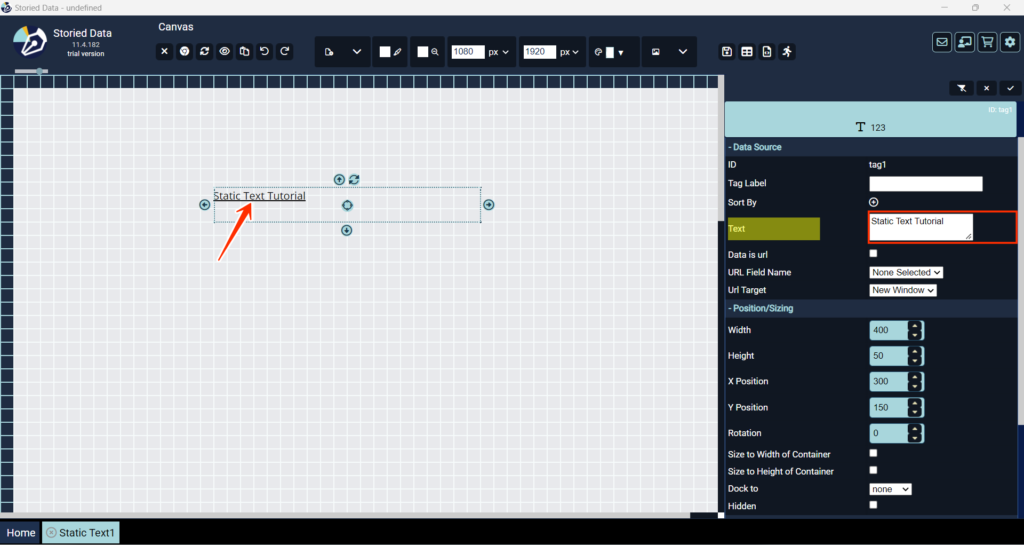
Task: Click the envelope mail icon
Action: [x=941, y=42]
